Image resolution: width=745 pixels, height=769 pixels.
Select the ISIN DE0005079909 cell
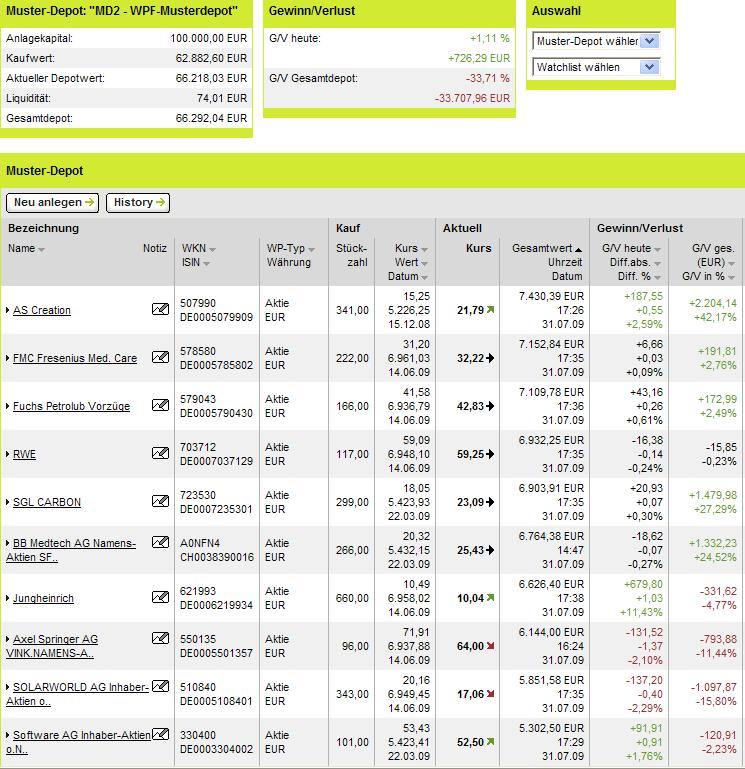[x=216, y=317]
